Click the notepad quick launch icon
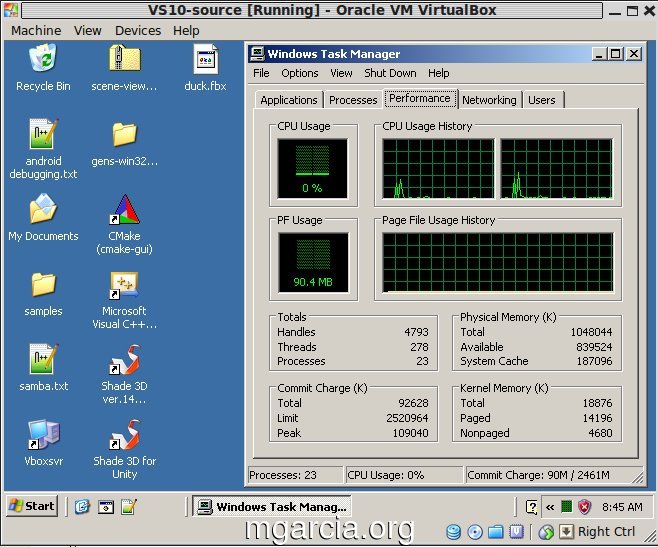 pos(129,507)
